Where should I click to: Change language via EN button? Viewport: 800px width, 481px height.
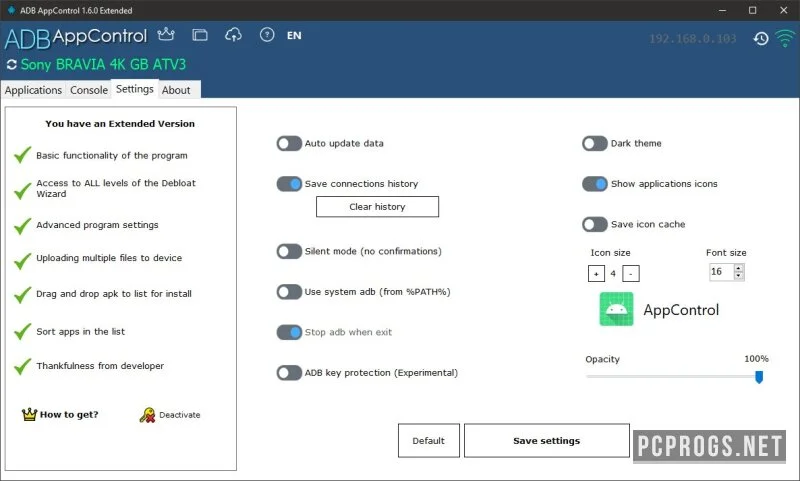point(294,35)
